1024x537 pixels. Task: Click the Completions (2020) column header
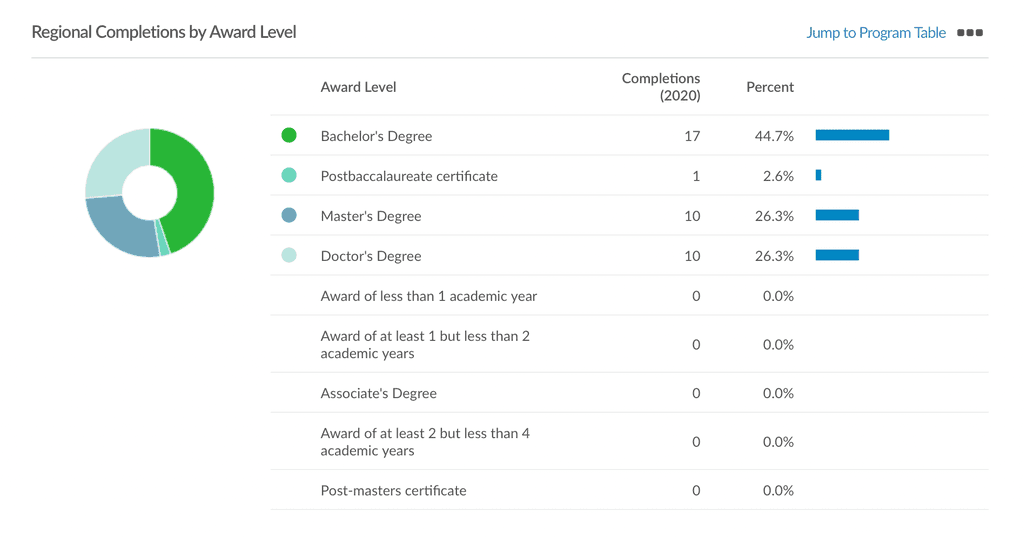pos(661,87)
